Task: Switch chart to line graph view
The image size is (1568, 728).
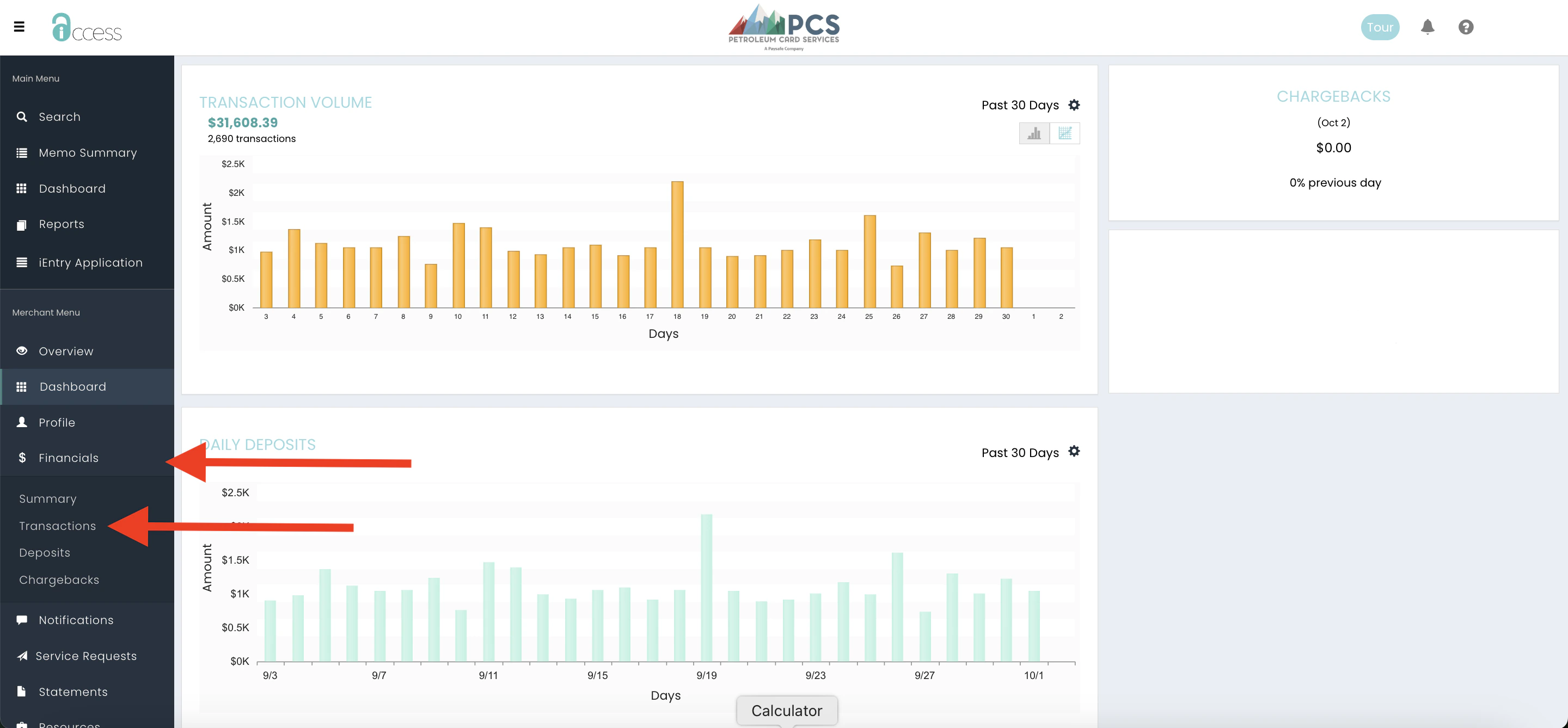Action: click(1064, 133)
